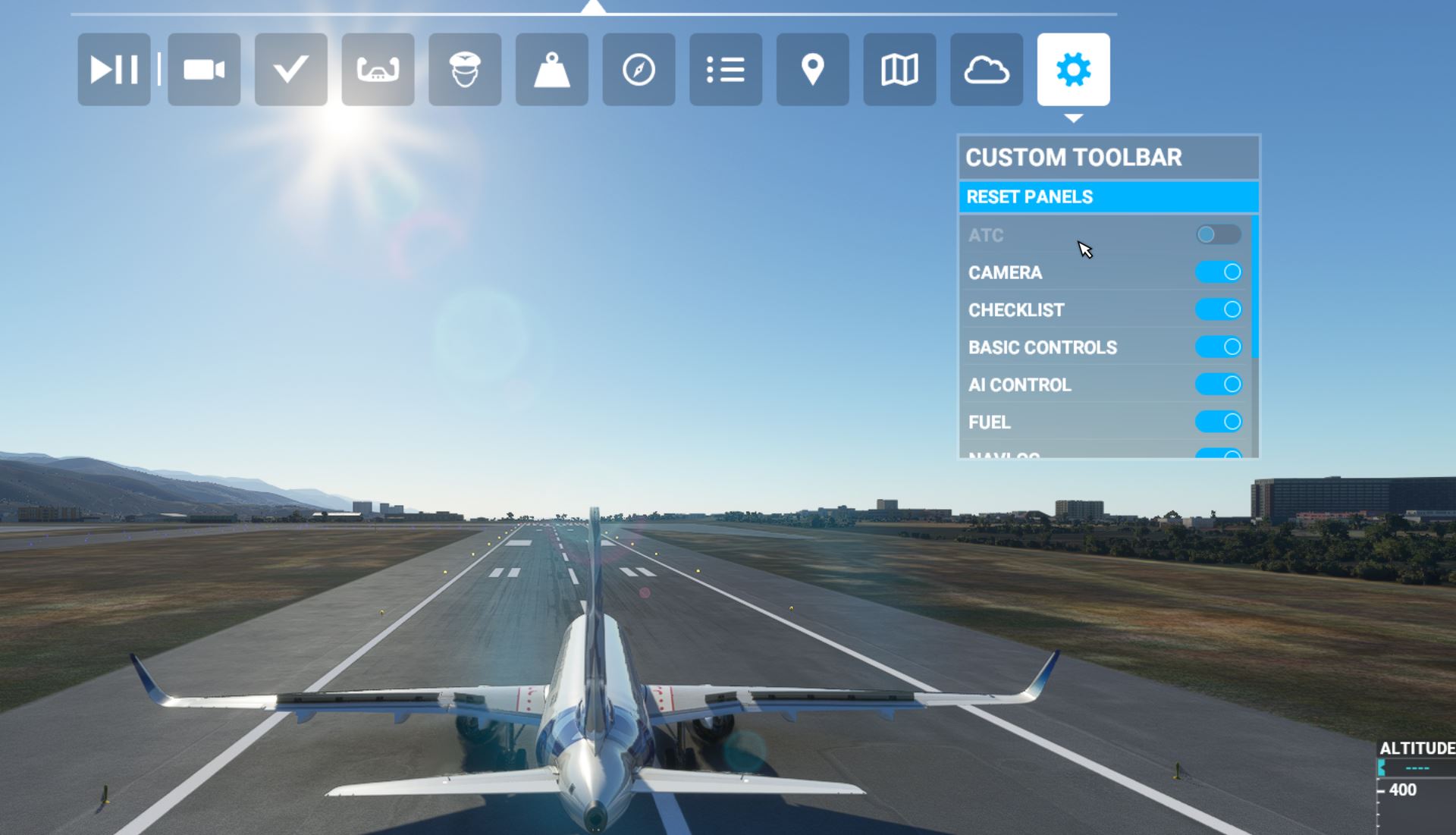1456x835 pixels.
Task: Toggle Fuel panel visibility off
Action: (x=1218, y=422)
